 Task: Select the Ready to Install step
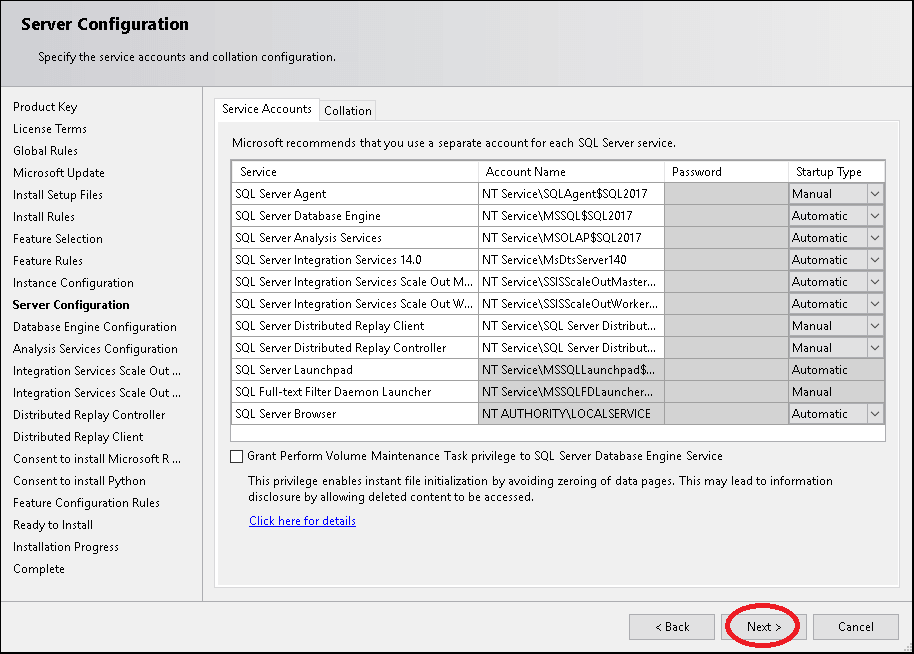coord(52,525)
